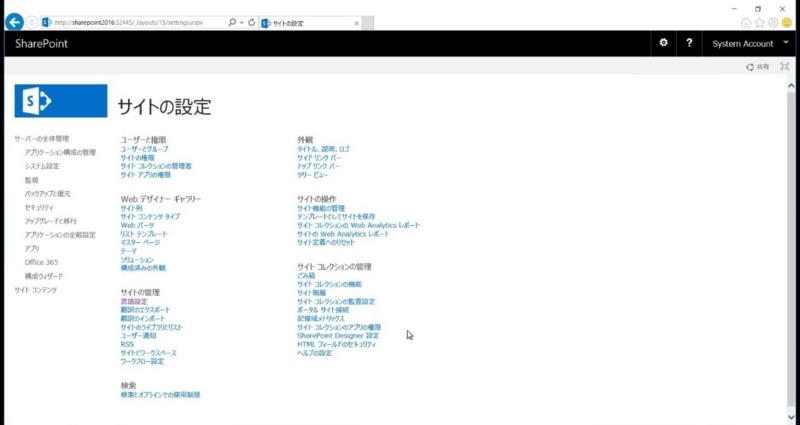Open the サイト列 link

click(x=131, y=208)
